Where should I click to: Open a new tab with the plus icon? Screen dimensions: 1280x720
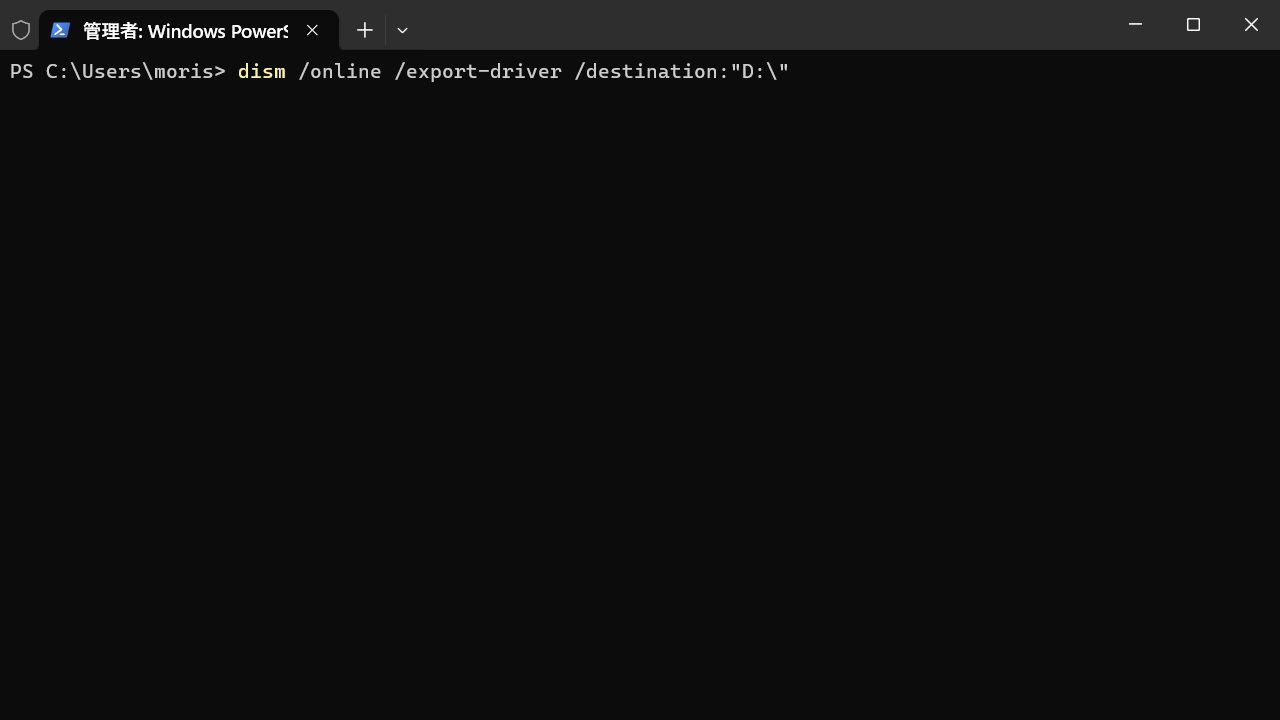[365, 31]
